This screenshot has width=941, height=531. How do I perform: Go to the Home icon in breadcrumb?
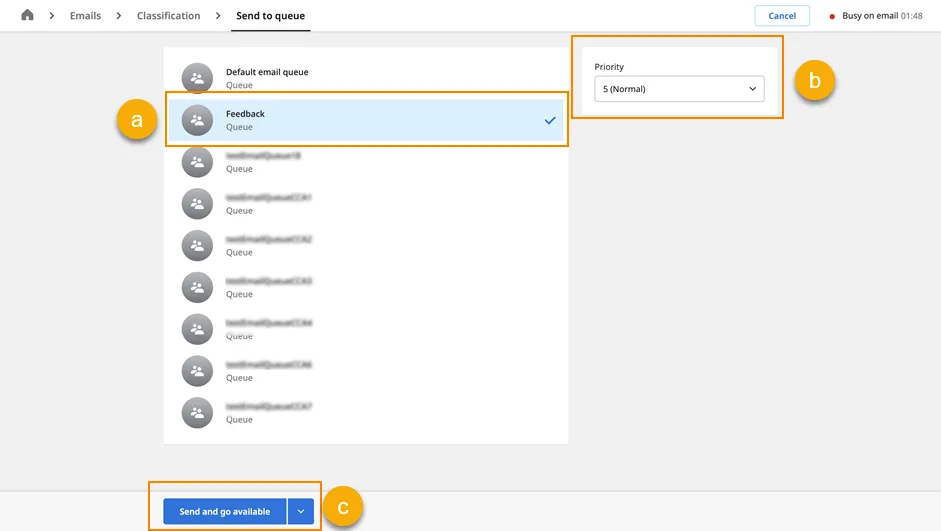click(x=27, y=15)
